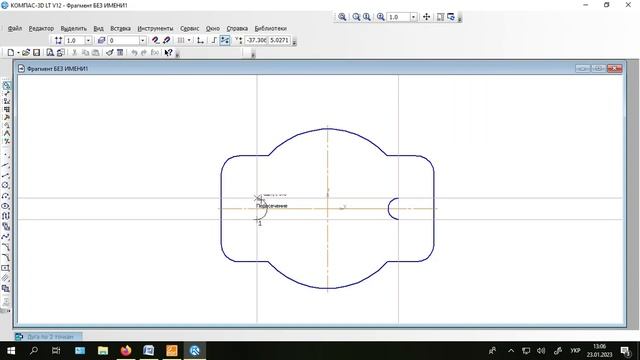
Task: Open the Редактор menu
Action: point(41,29)
